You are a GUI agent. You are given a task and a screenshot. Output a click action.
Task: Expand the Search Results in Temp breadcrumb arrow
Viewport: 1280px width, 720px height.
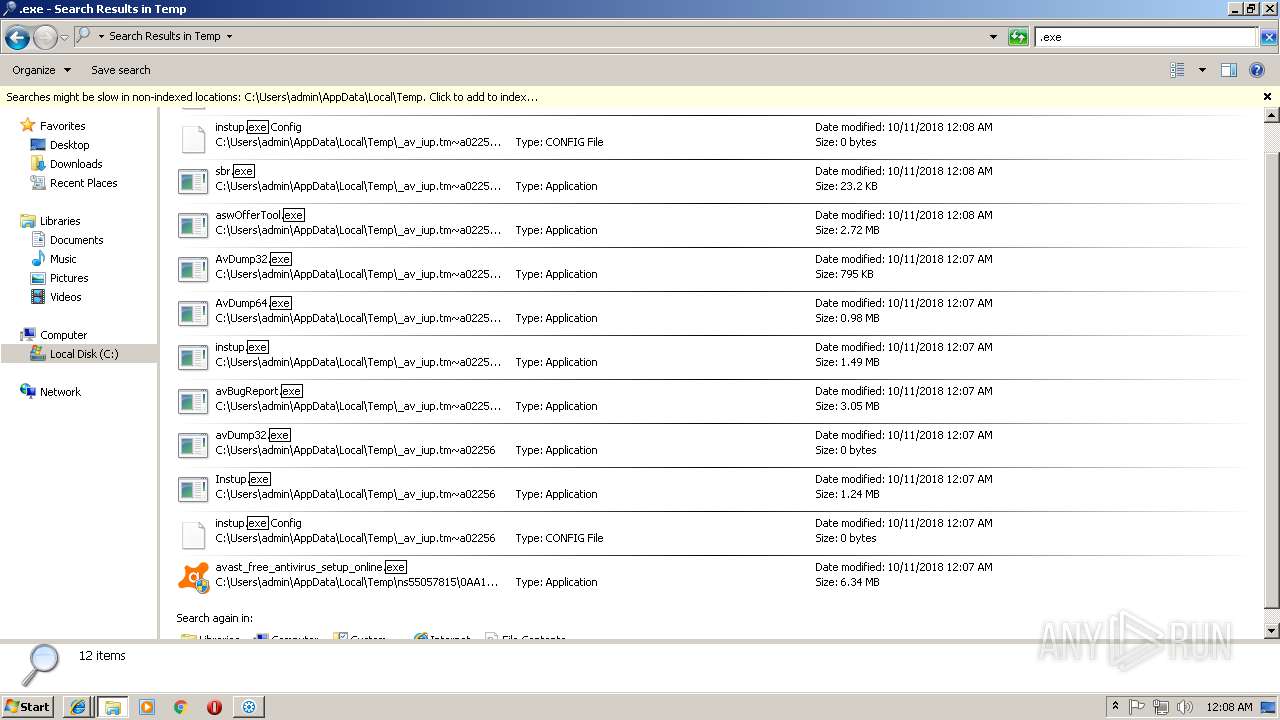pos(229,36)
